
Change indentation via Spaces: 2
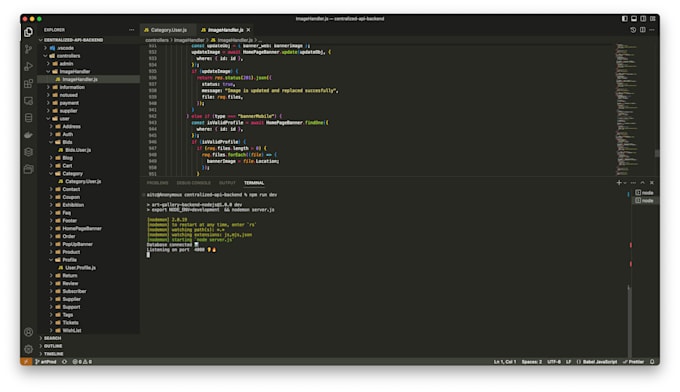[532, 362]
